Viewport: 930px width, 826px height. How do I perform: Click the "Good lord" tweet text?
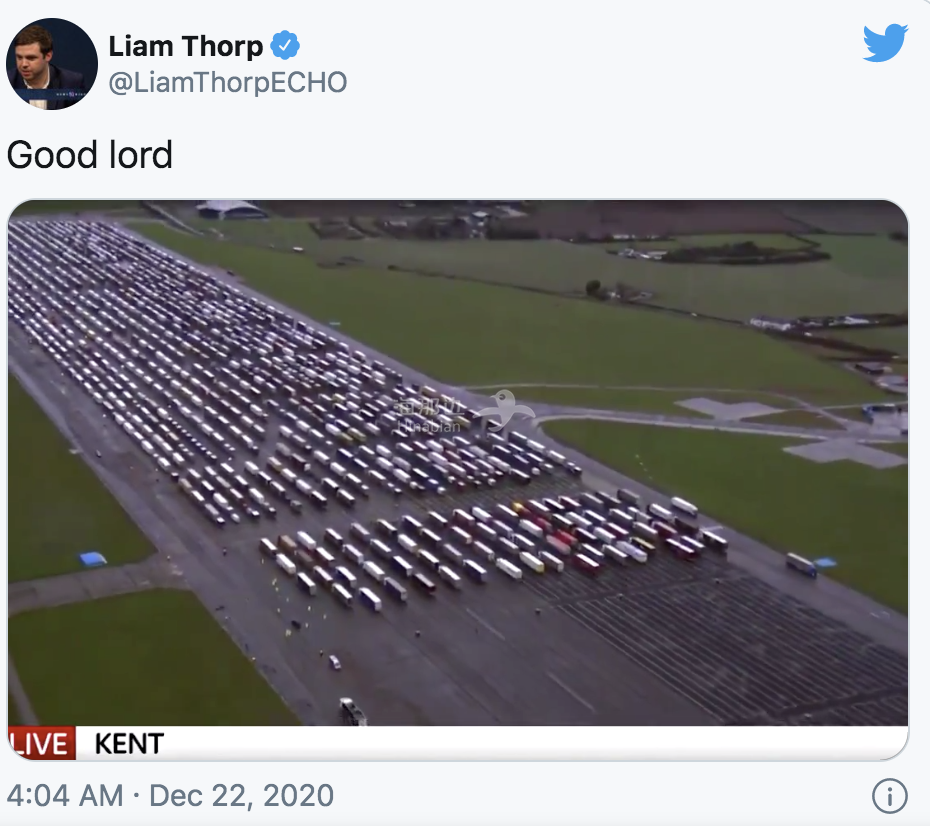point(90,155)
